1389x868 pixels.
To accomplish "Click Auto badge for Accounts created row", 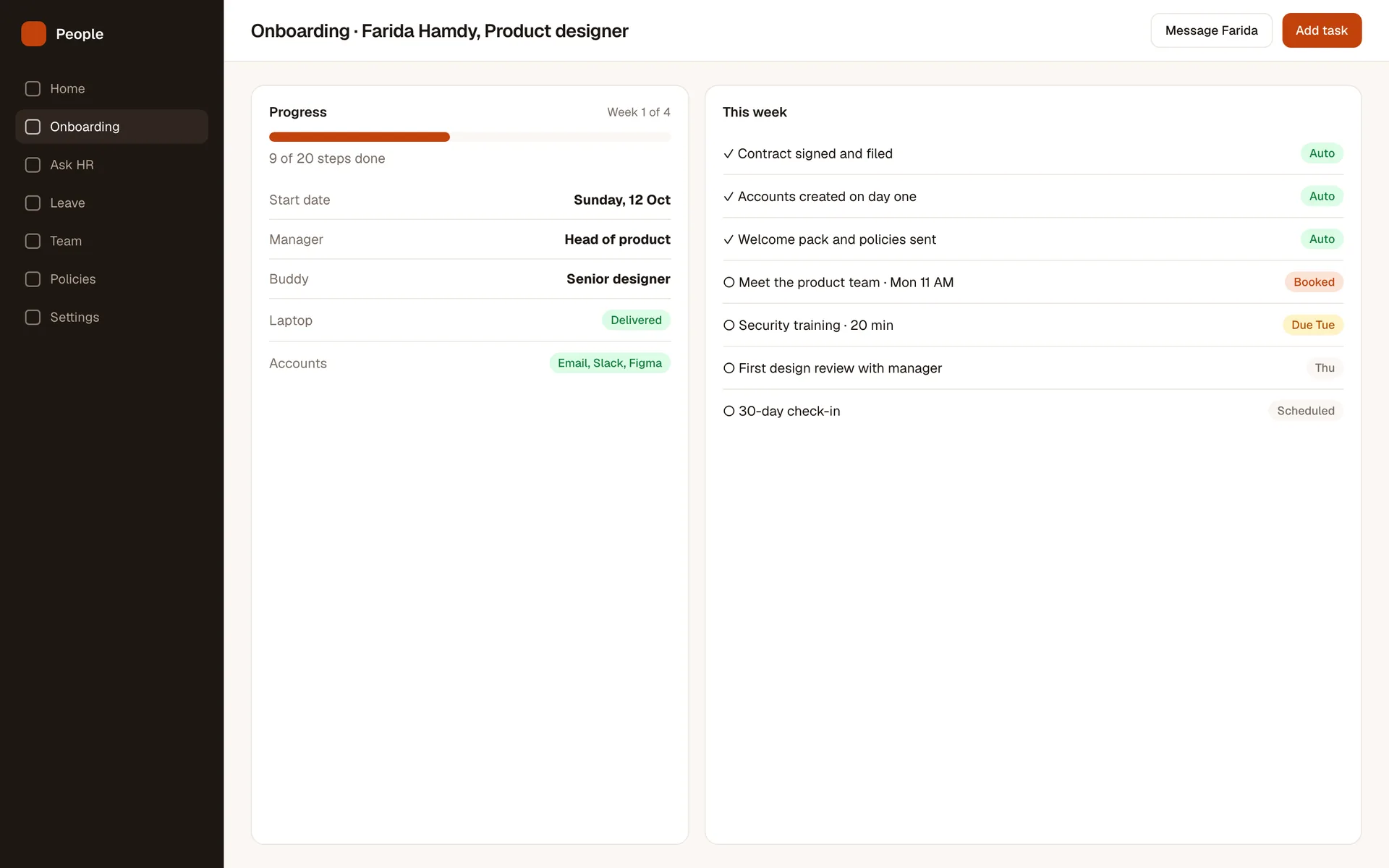I will pos(1322,196).
